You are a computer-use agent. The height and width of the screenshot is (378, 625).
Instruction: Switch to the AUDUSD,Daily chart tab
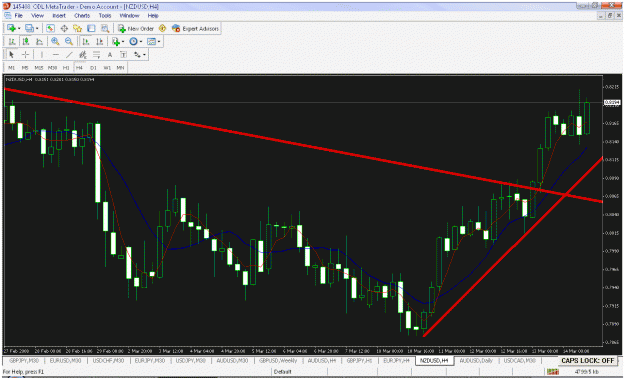coord(476,360)
